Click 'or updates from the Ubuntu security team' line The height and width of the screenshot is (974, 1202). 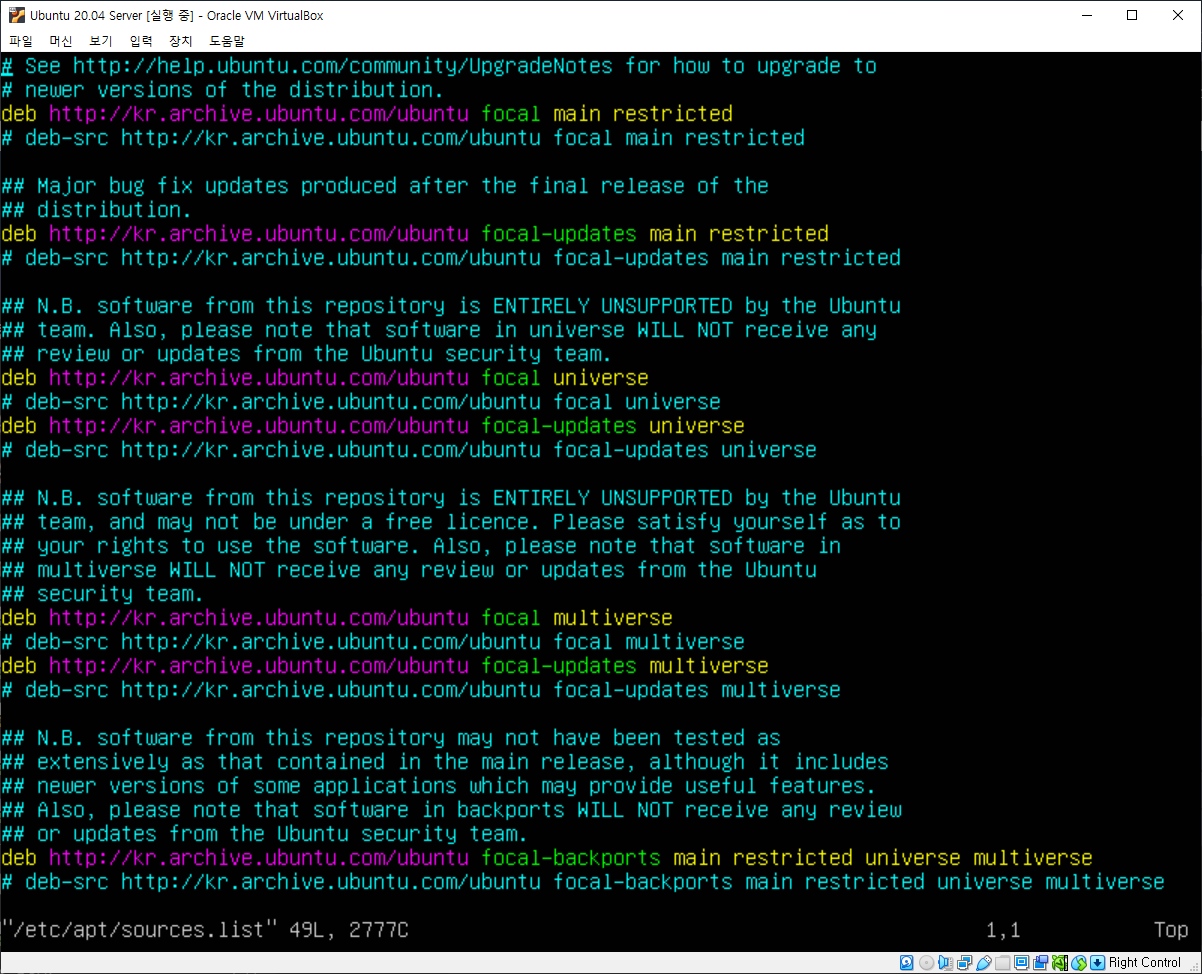(264, 834)
